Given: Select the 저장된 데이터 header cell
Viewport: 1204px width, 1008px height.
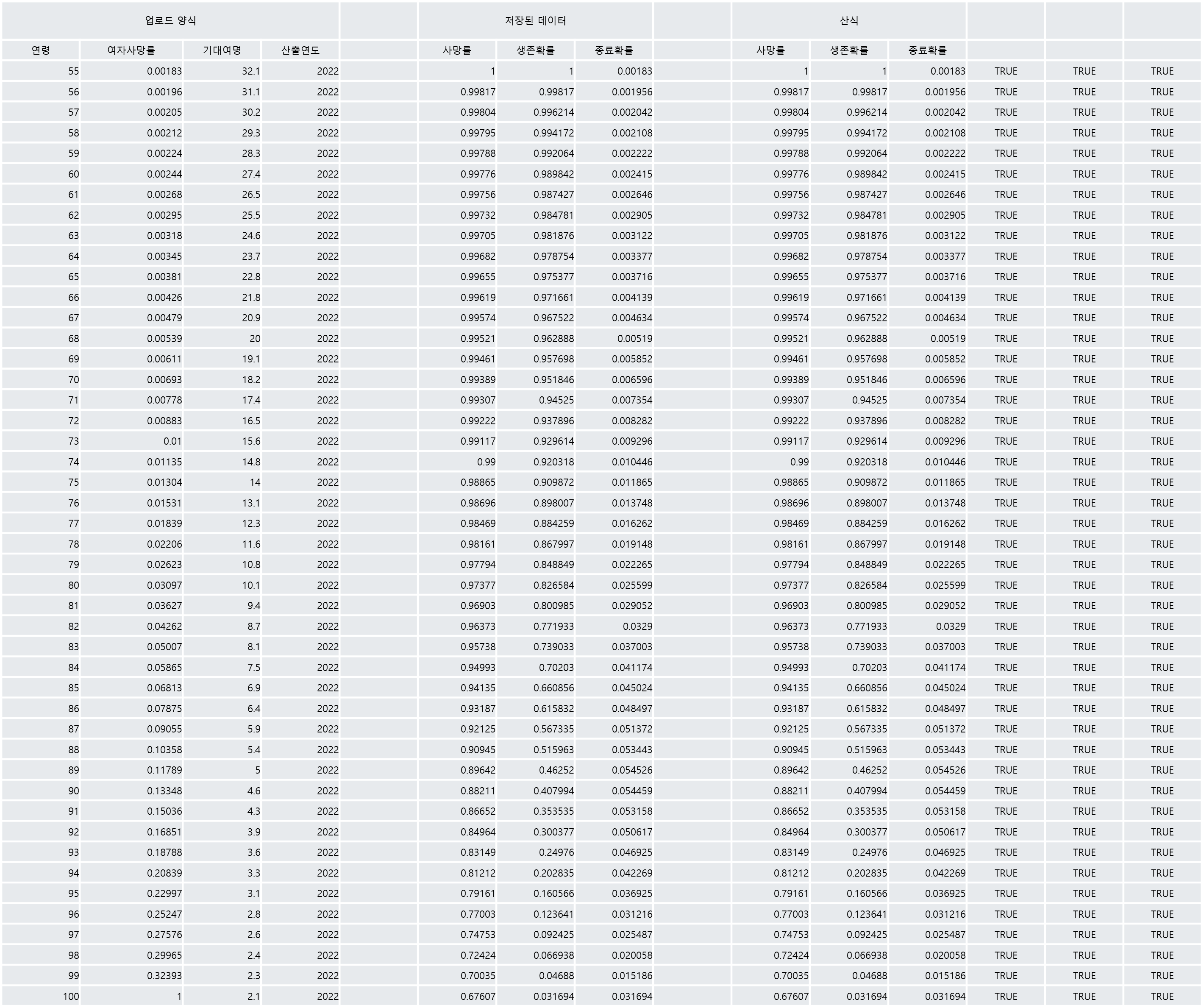Looking at the screenshot, I should [x=535, y=21].
